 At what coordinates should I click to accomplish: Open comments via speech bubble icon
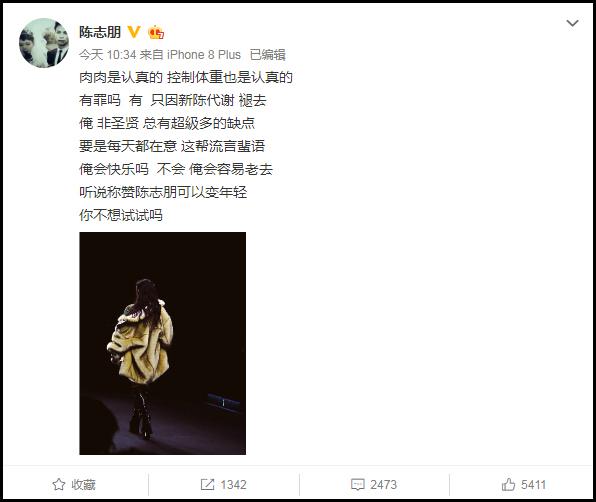[x=357, y=485]
